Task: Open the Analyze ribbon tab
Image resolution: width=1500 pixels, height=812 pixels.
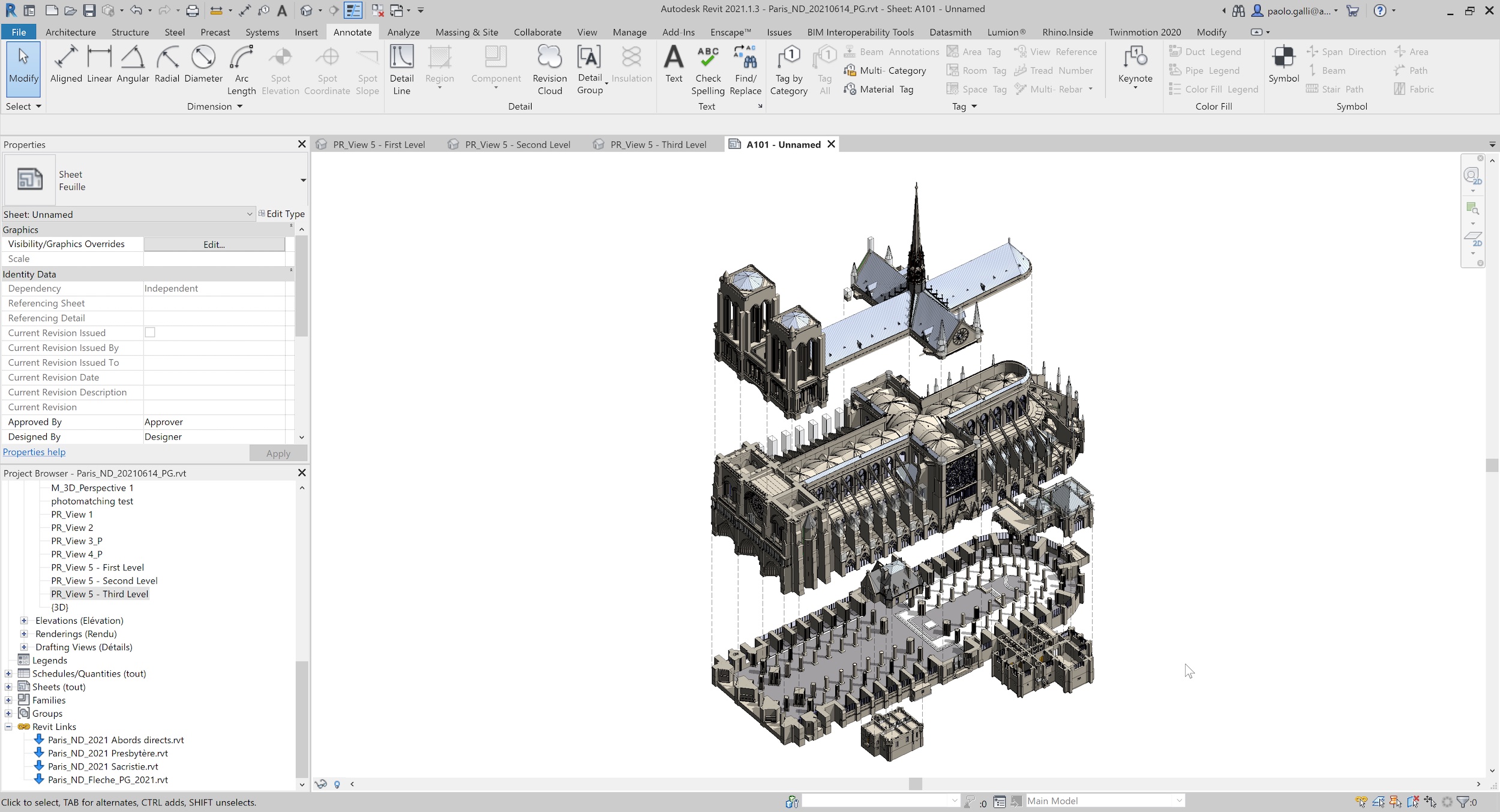Action: [403, 32]
